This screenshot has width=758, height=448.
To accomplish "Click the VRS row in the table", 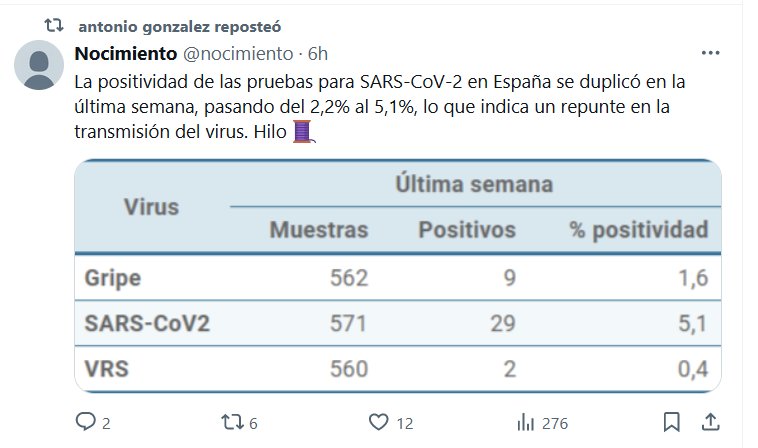I will (x=398, y=369).
